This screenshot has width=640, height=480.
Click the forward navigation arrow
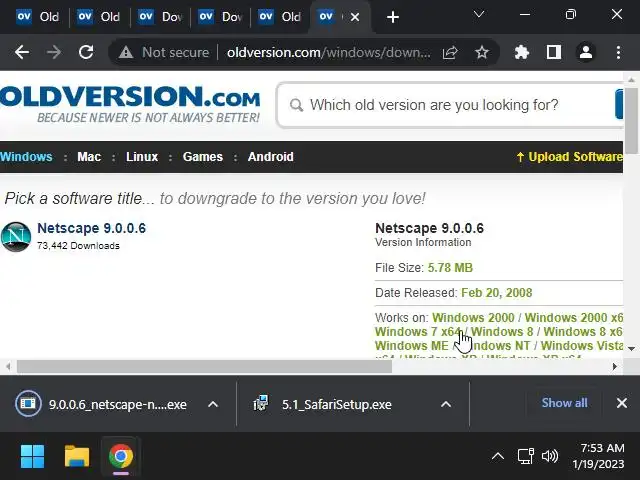54,52
